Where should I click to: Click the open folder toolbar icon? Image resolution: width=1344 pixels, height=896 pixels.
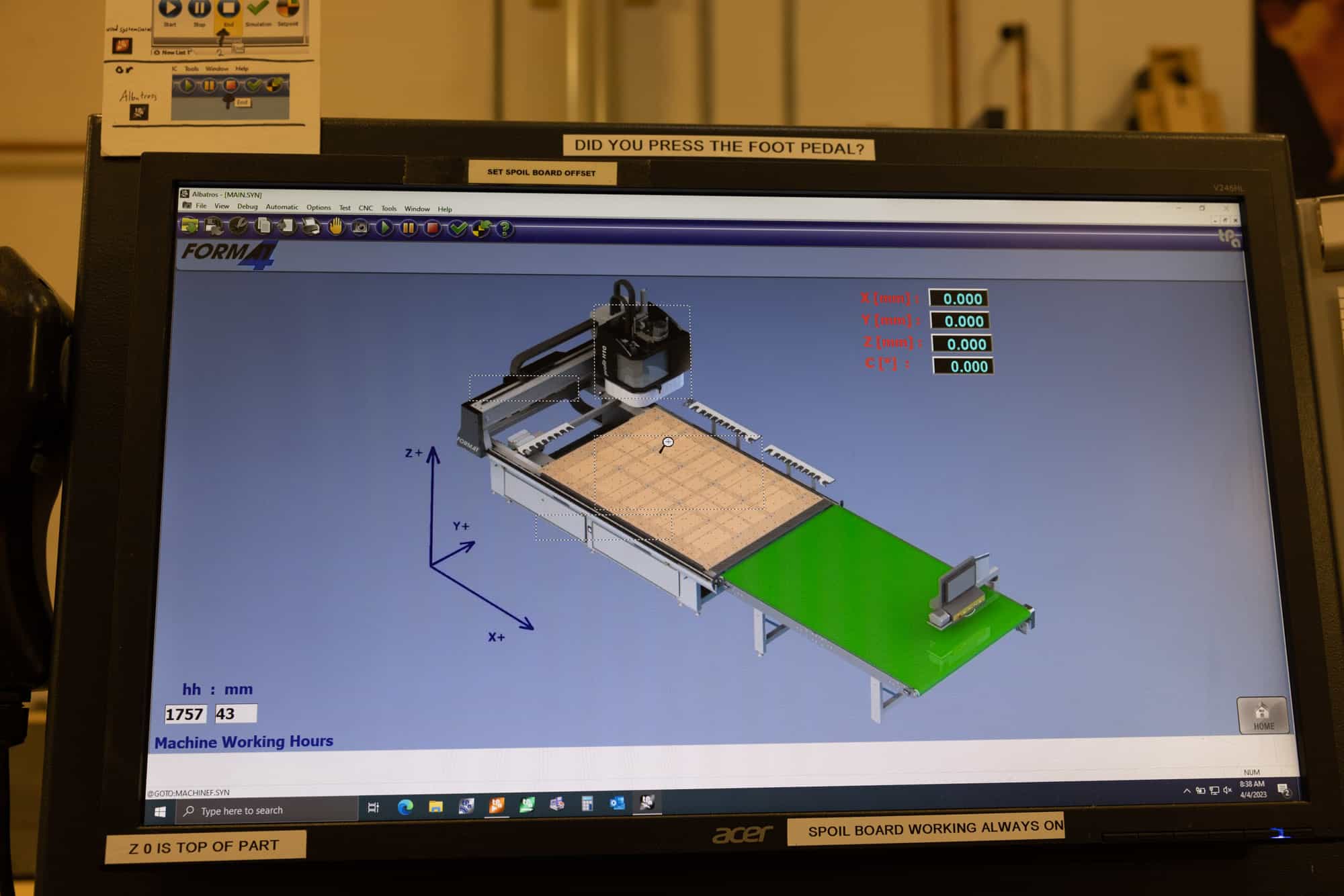click(190, 226)
